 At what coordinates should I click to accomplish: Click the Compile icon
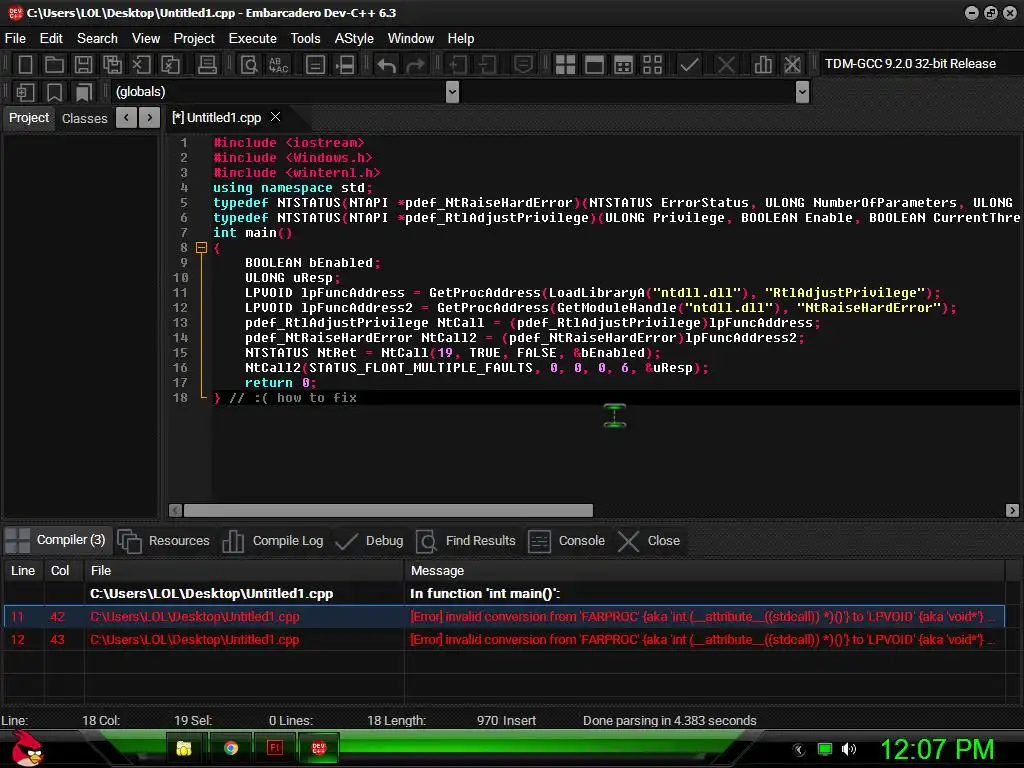[565, 65]
